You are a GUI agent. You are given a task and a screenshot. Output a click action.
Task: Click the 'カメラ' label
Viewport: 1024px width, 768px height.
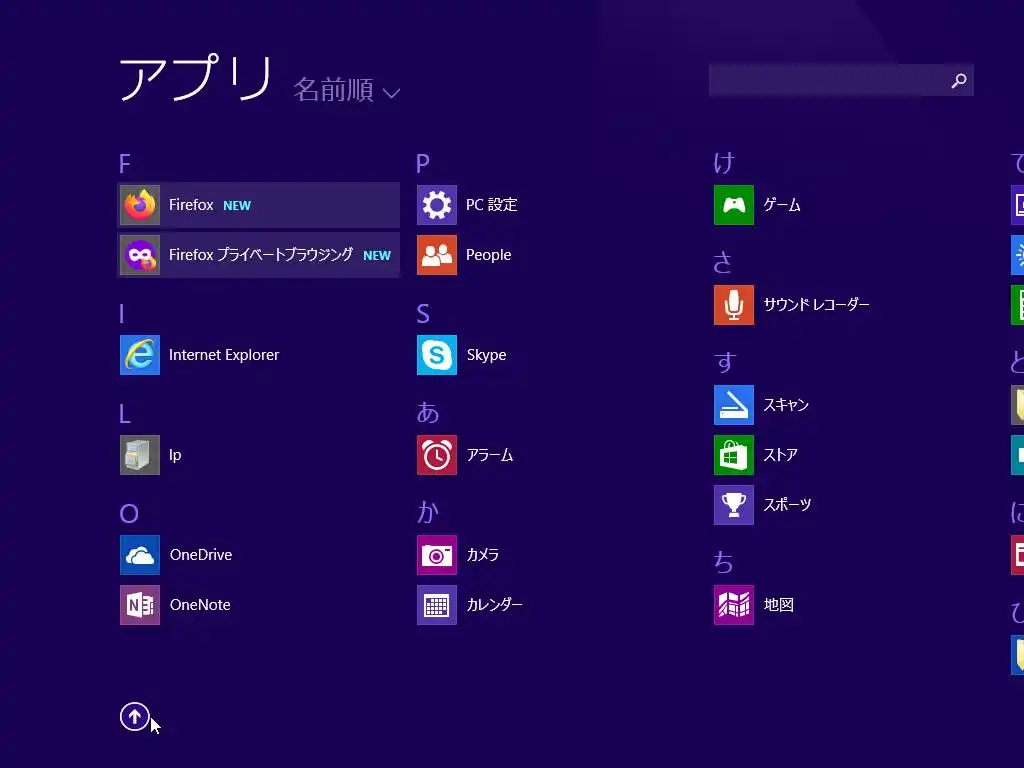click(x=483, y=555)
